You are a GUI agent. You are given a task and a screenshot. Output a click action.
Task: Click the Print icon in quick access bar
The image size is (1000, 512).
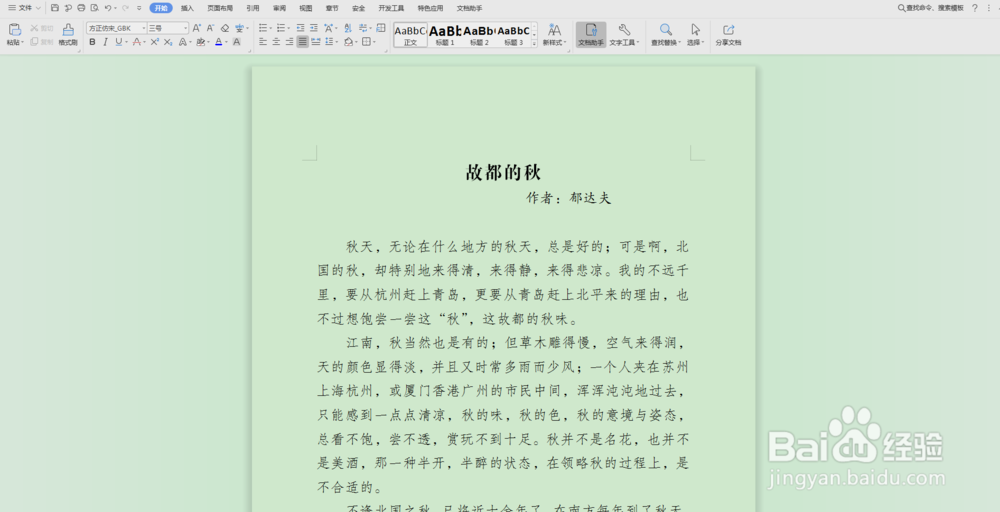[x=81, y=8]
